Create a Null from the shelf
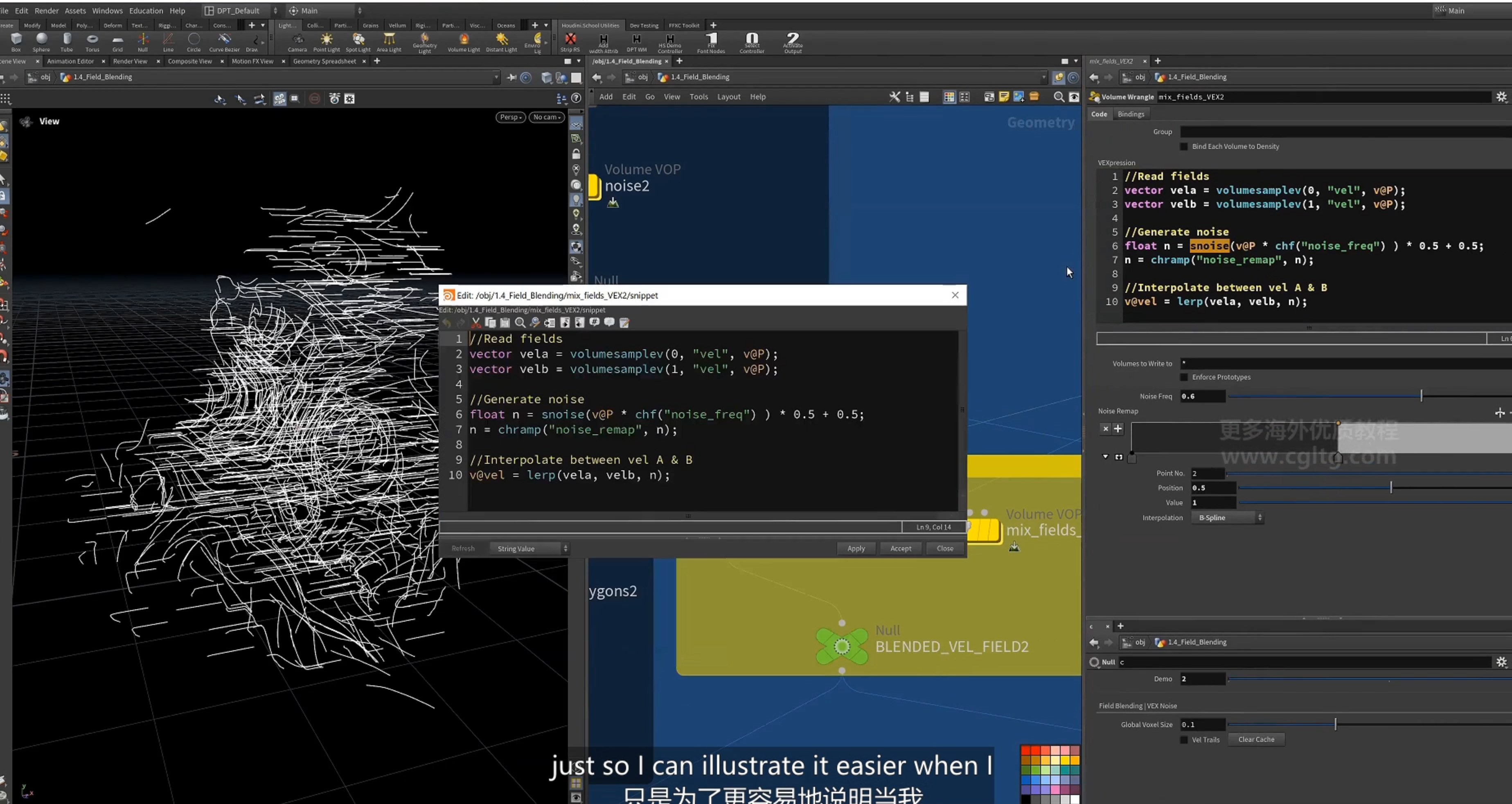 tap(143, 42)
